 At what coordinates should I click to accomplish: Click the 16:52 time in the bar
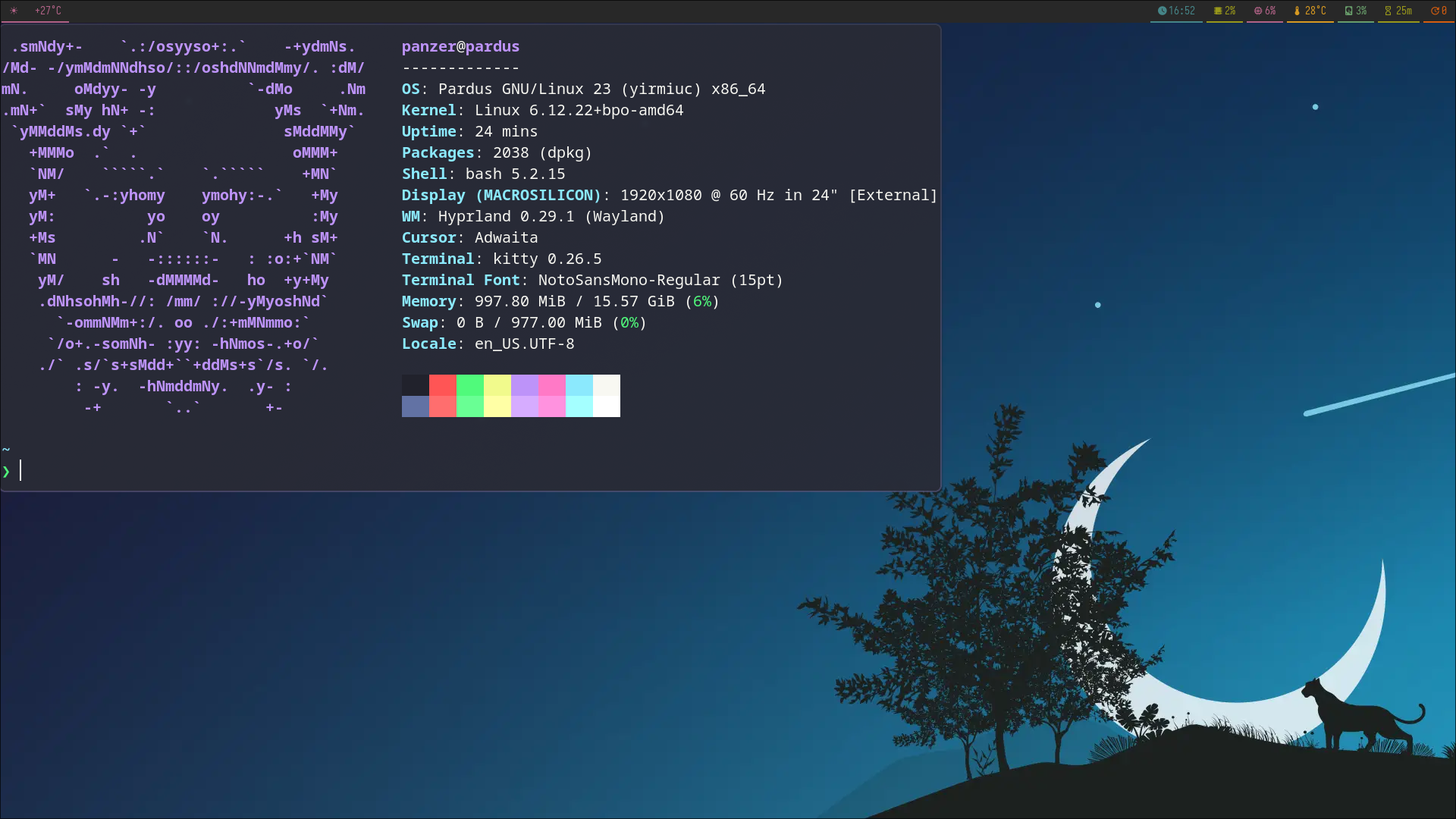pyautogui.click(x=1181, y=11)
